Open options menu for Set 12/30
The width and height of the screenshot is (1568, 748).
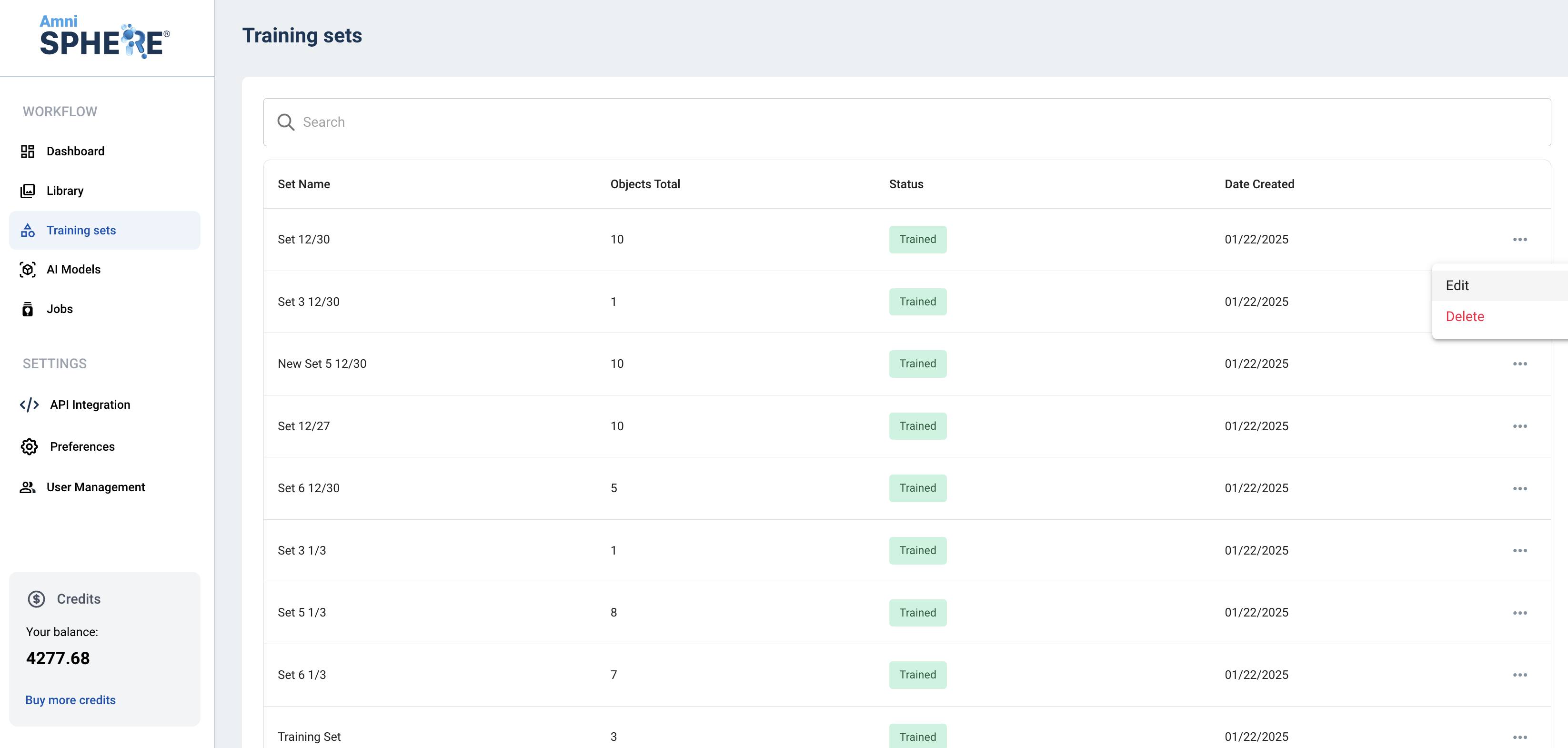(x=1519, y=239)
